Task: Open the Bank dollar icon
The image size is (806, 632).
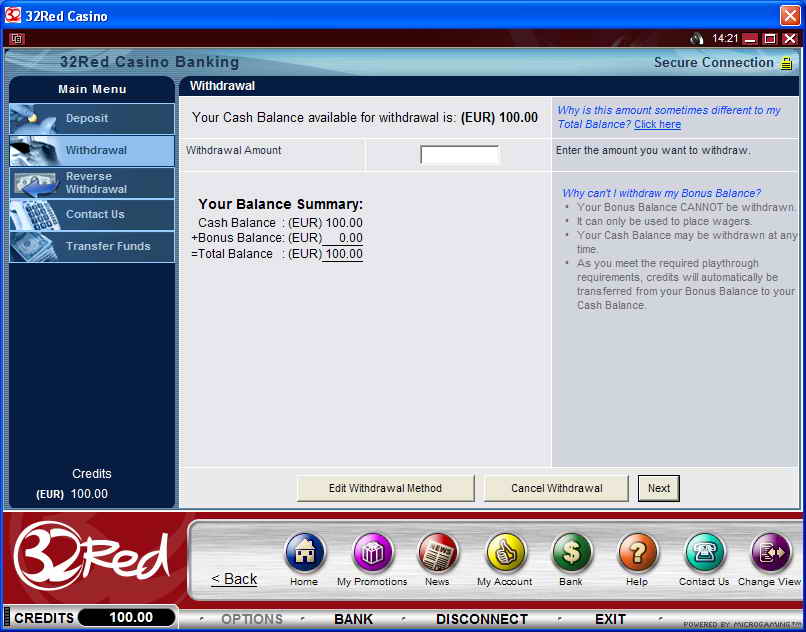Action: [571, 553]
